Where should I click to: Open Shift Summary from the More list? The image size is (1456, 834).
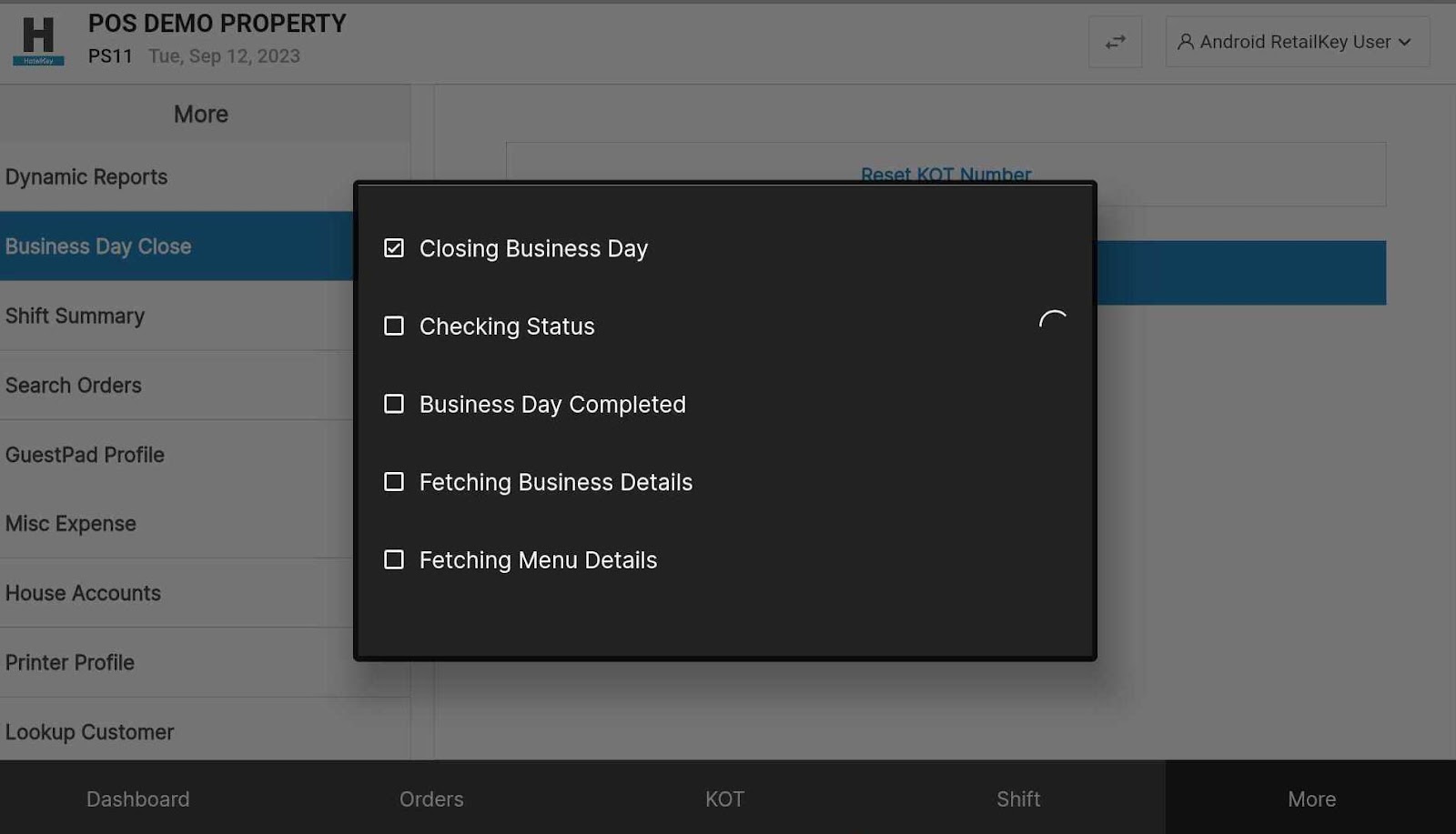(x=76, y=316)
